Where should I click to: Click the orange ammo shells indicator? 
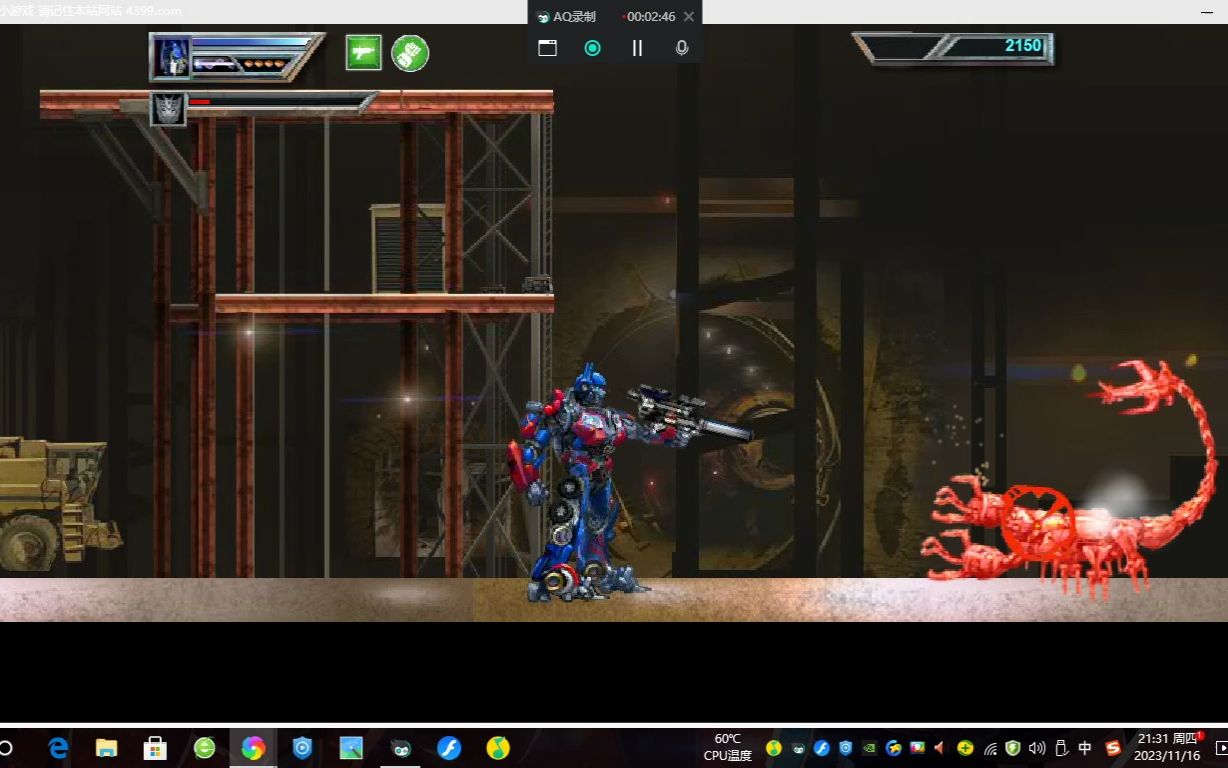coord(265,64)
